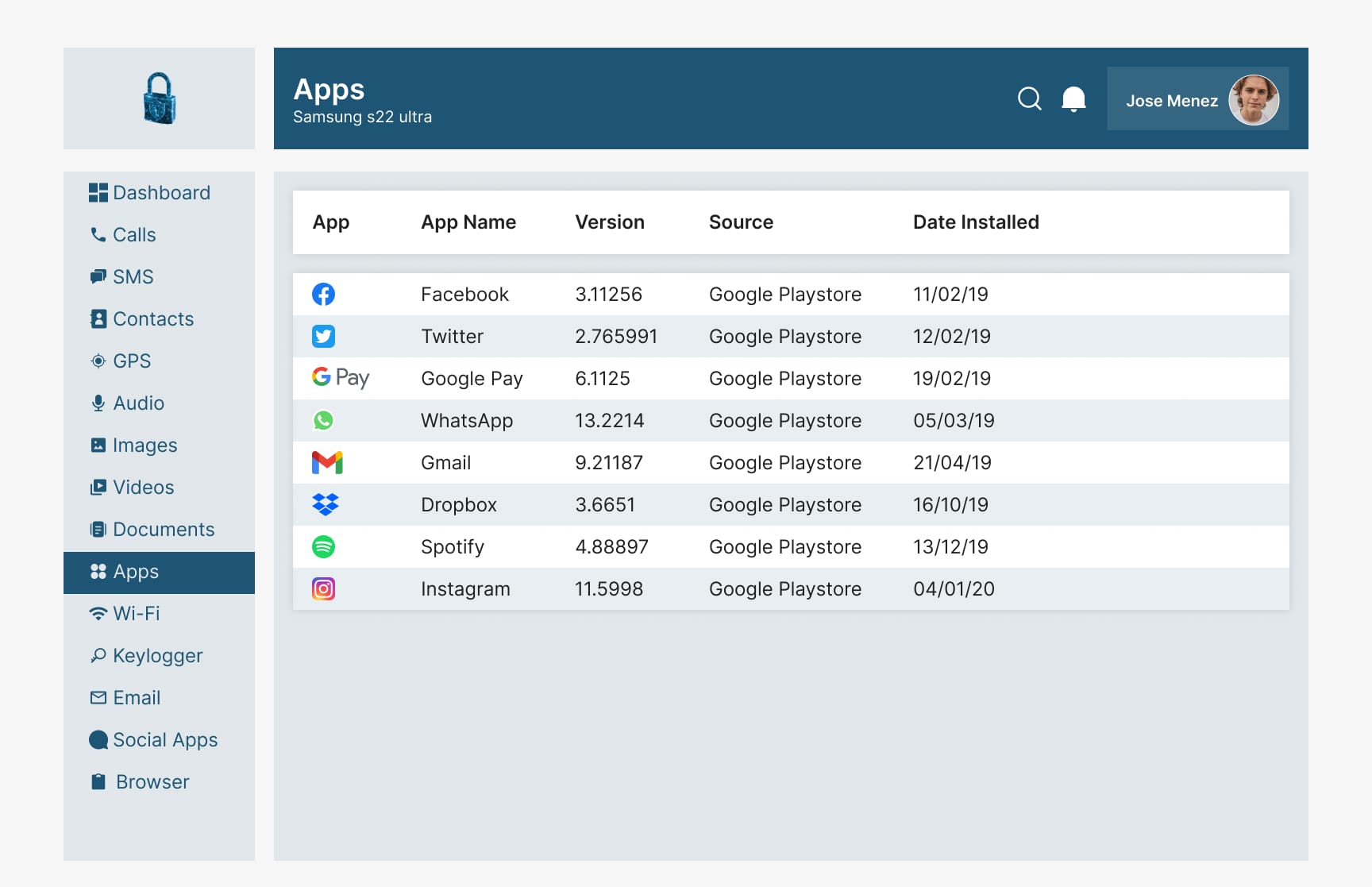Click Jose Menez profile button
Viewport: 1372px width, 887px height.
tap(1172, 101)
